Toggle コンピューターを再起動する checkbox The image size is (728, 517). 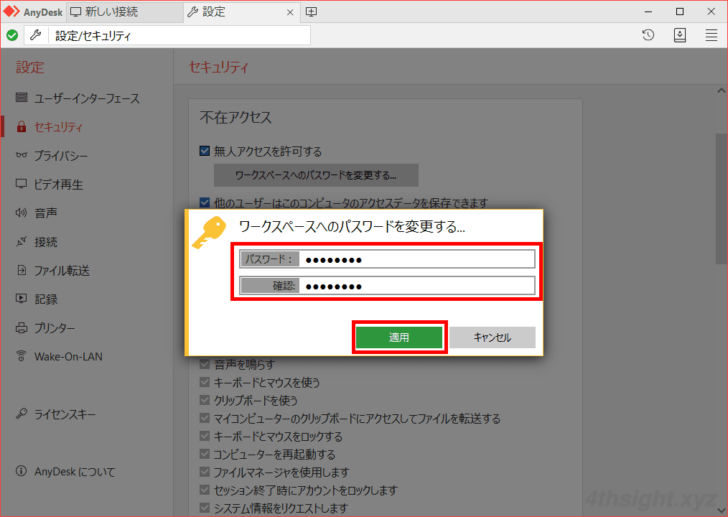[205, 454]
